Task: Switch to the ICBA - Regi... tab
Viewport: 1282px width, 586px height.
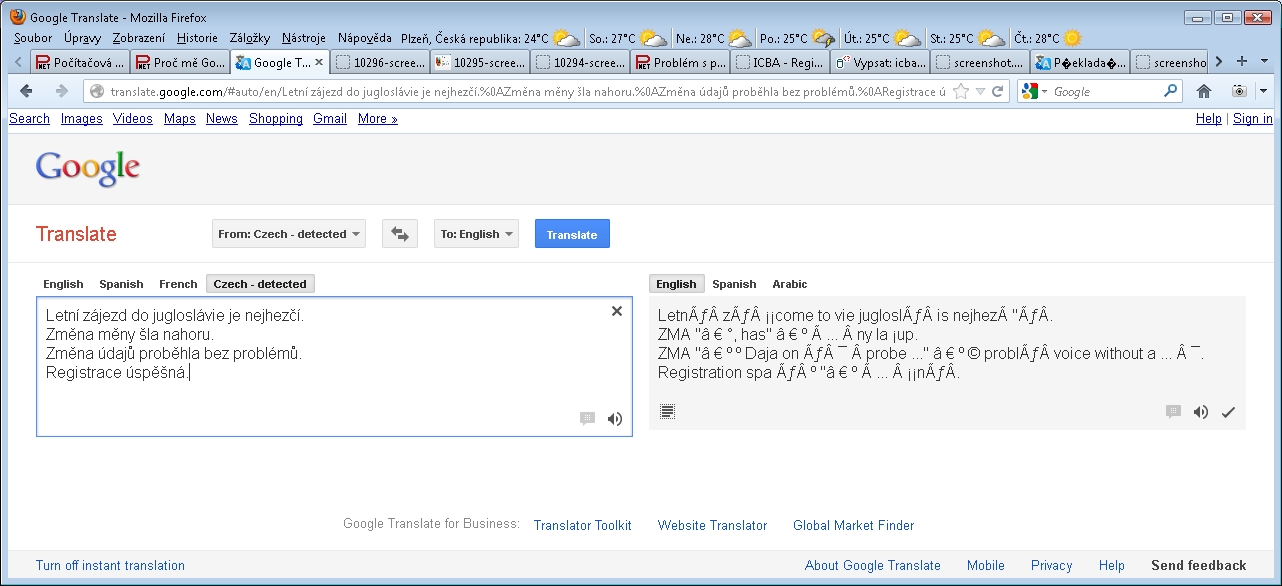Action: click(x=780, y=62)
